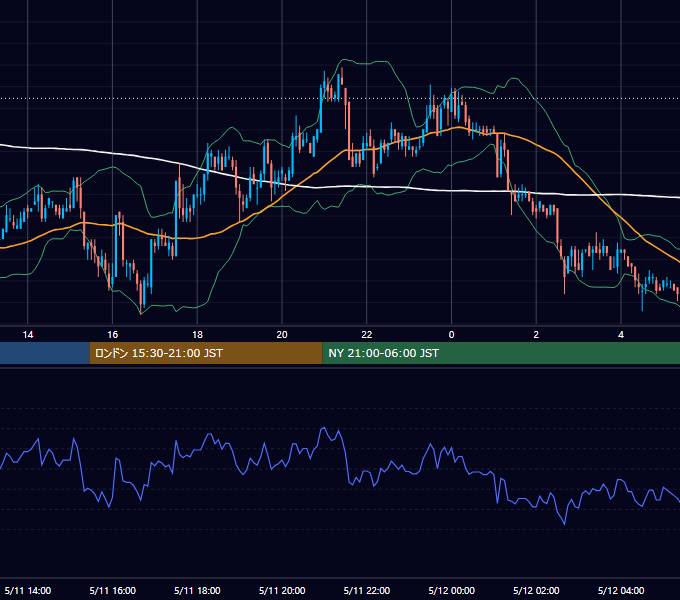Click the 5/11 22:00 date label
This screenshot has height=600, width=680.
[367, 590]
